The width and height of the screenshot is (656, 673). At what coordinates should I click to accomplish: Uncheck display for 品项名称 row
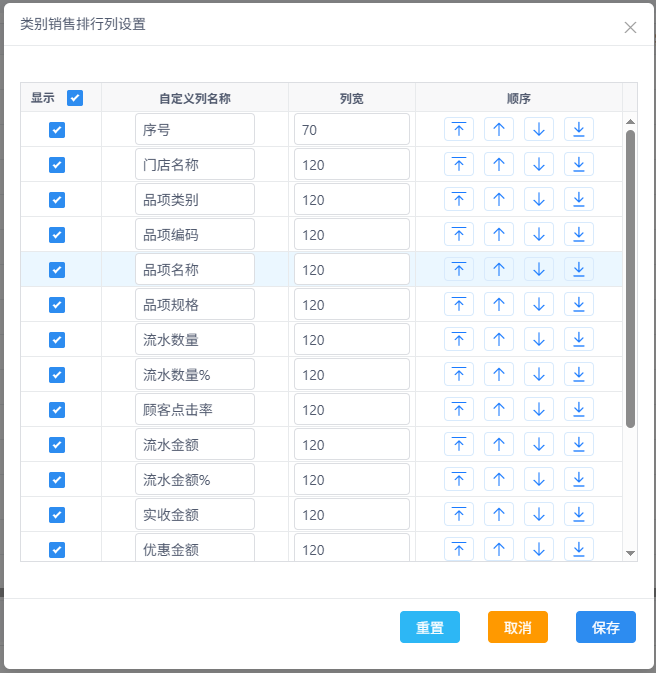point(57,270)
